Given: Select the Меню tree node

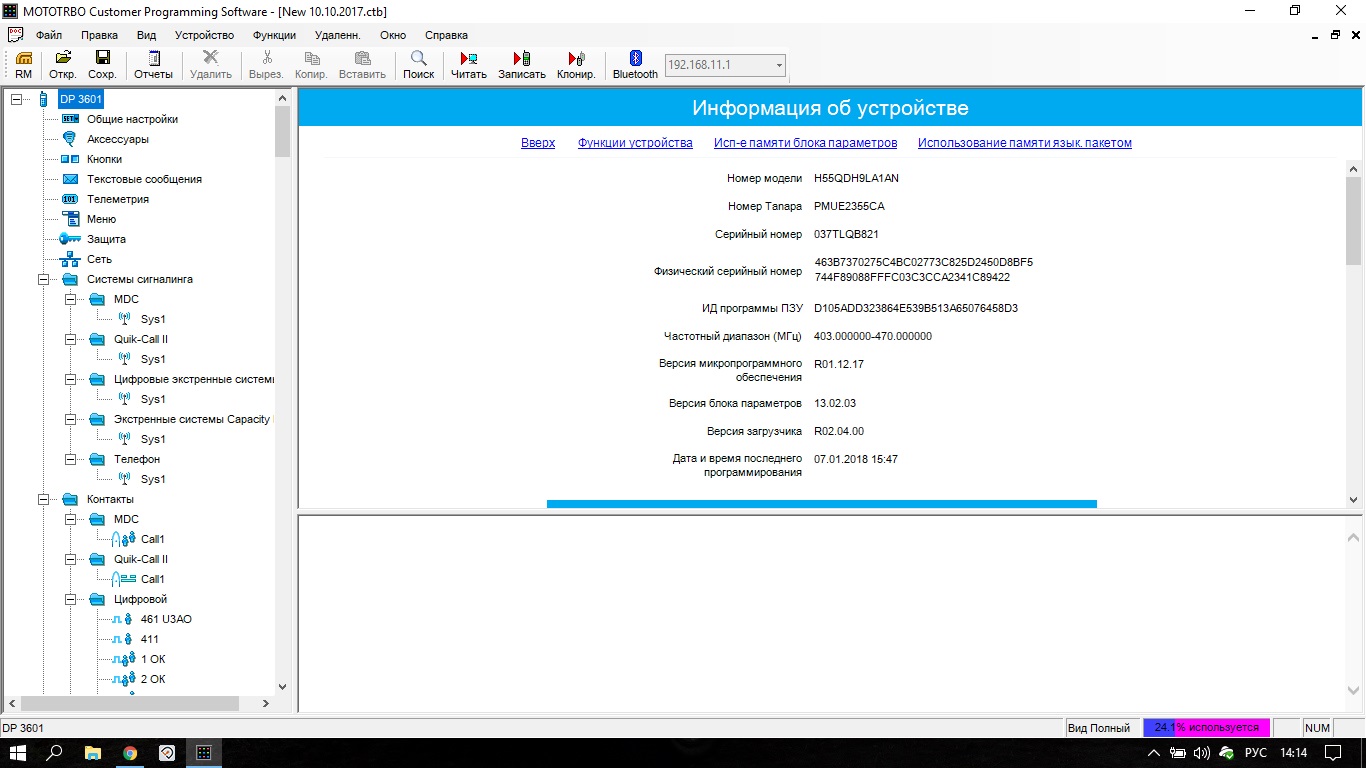Looking at the screenshot, I should pyautogui.click(x=101, y=219).
